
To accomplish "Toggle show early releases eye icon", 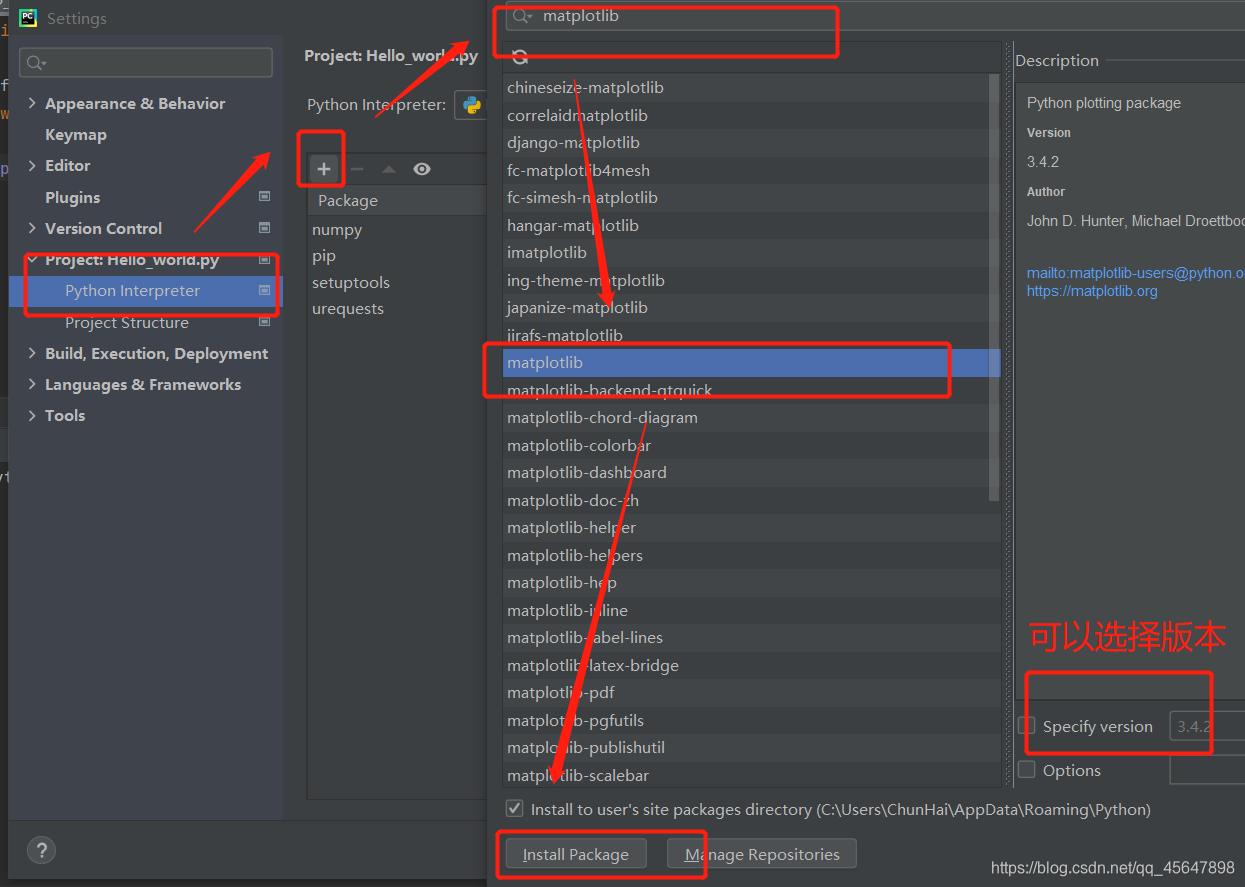I will point(422,169).
